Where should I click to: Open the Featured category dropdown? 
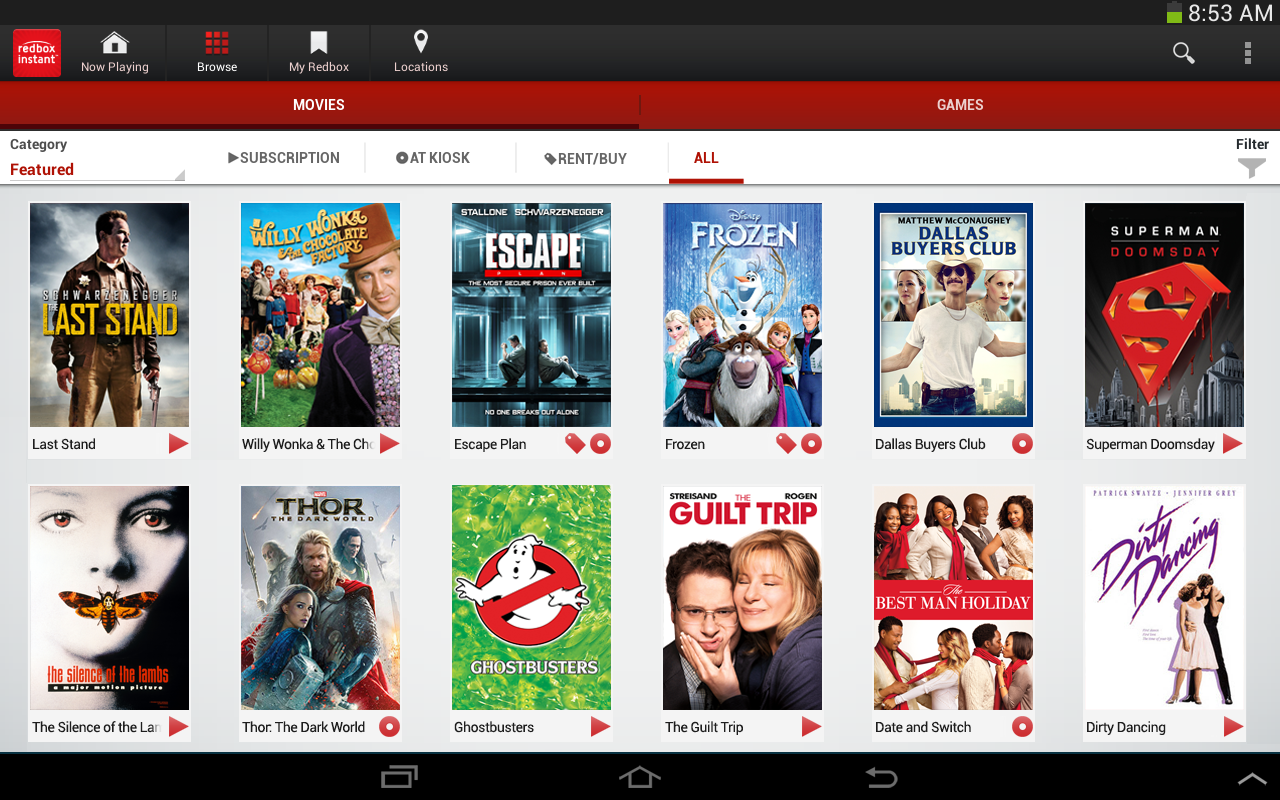click(95, 169)
